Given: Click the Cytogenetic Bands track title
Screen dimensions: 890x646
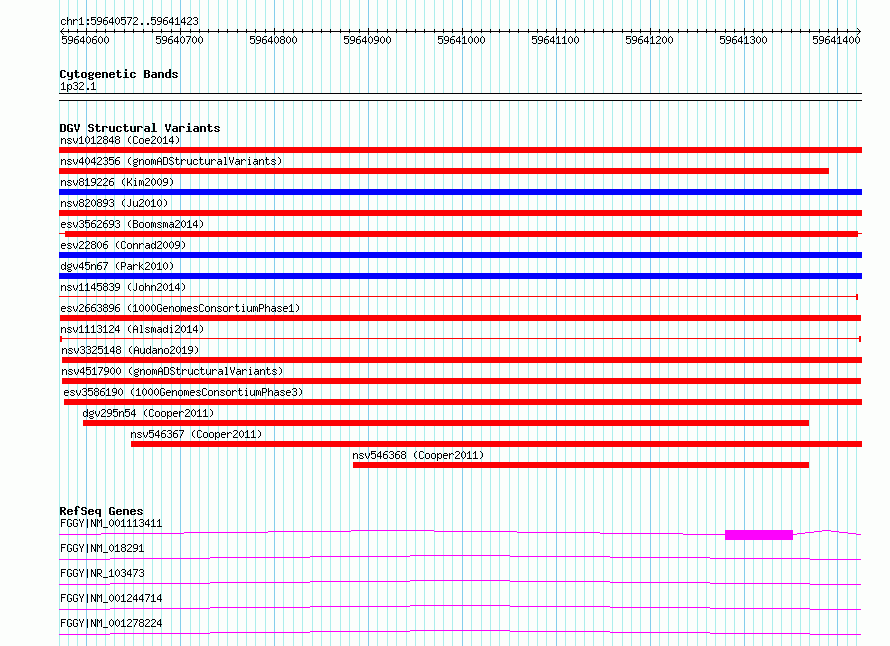Looking at the screenshot, I should click(119, 74).
